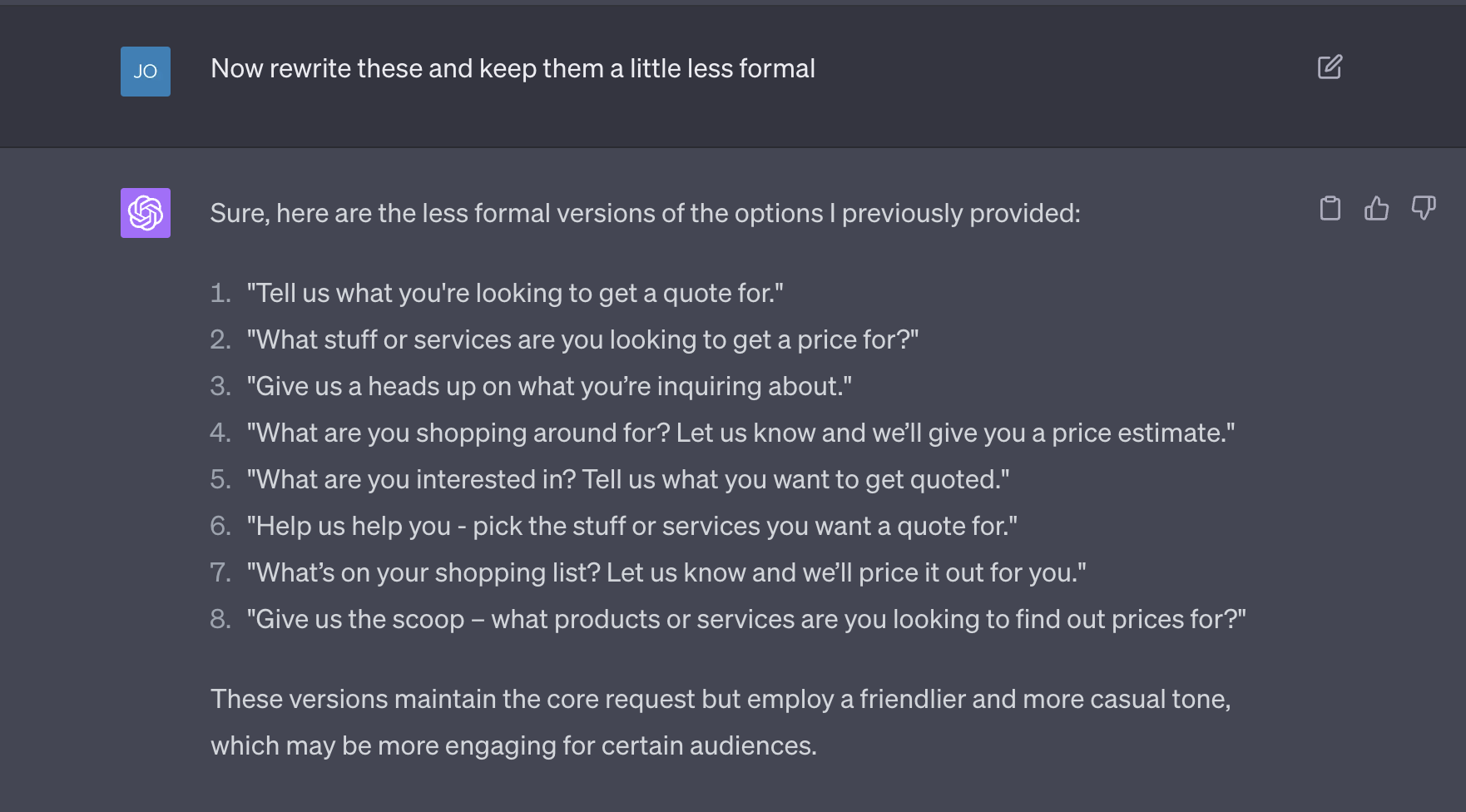The height and width of the screenshot is (812, 1466).
Task: Click the "Sure, here are the less formal versions" line
Action: point(645,213)
